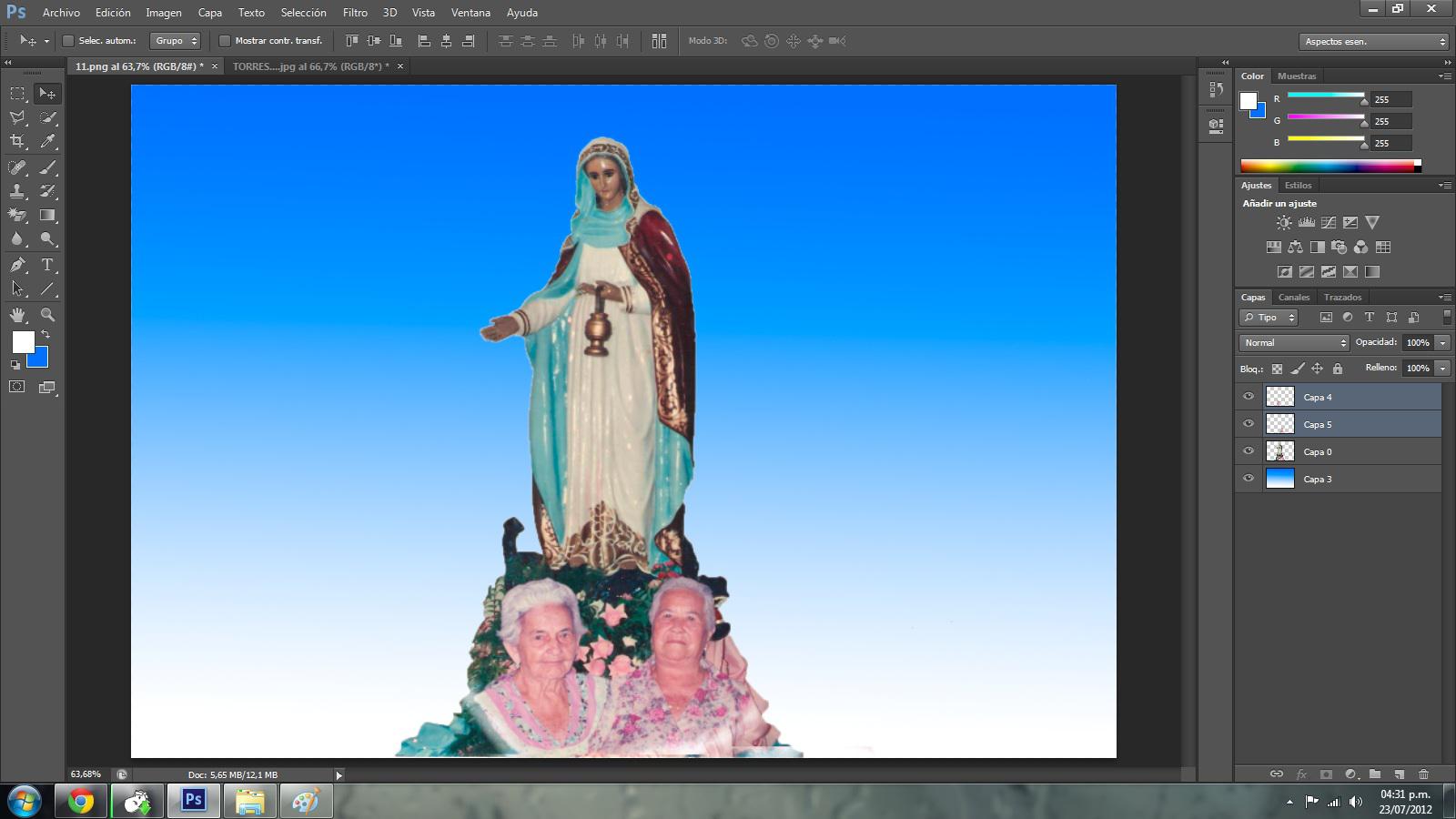Enable Mostrar contr. transf. checkbox

click(x=225, y=41)
